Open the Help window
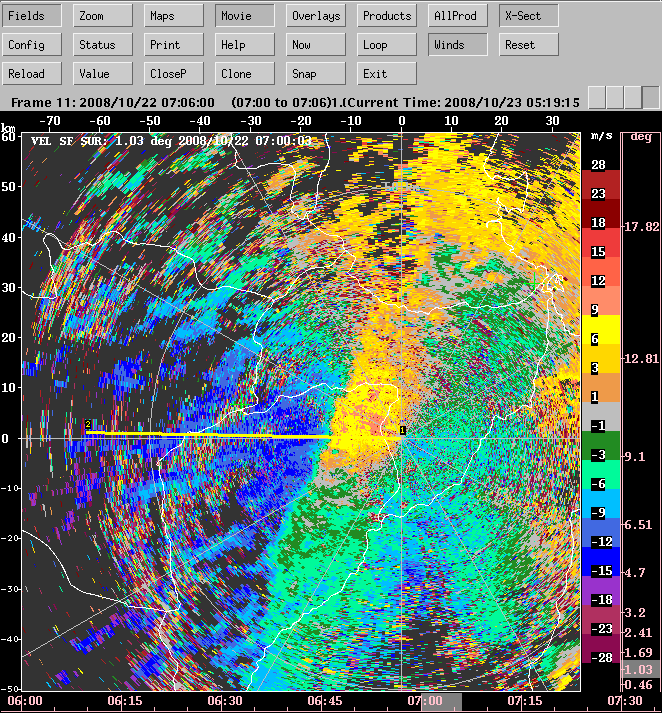 coord(245,45)
